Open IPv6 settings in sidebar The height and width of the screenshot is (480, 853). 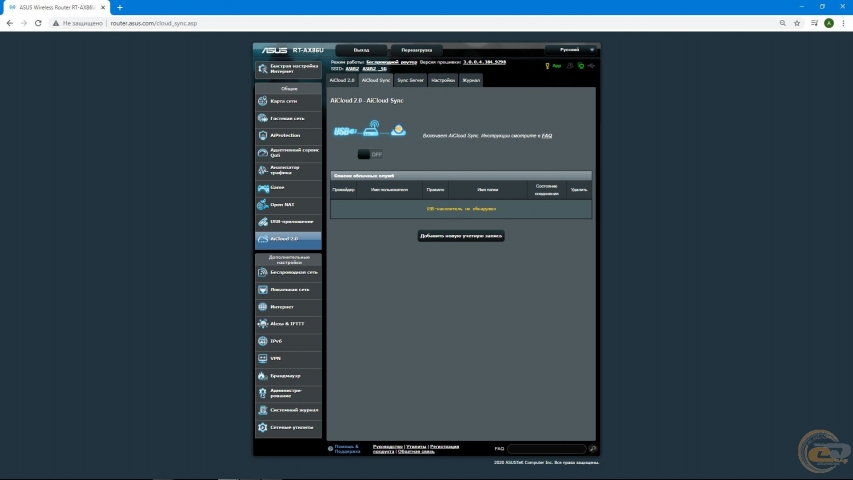[288, 341]
